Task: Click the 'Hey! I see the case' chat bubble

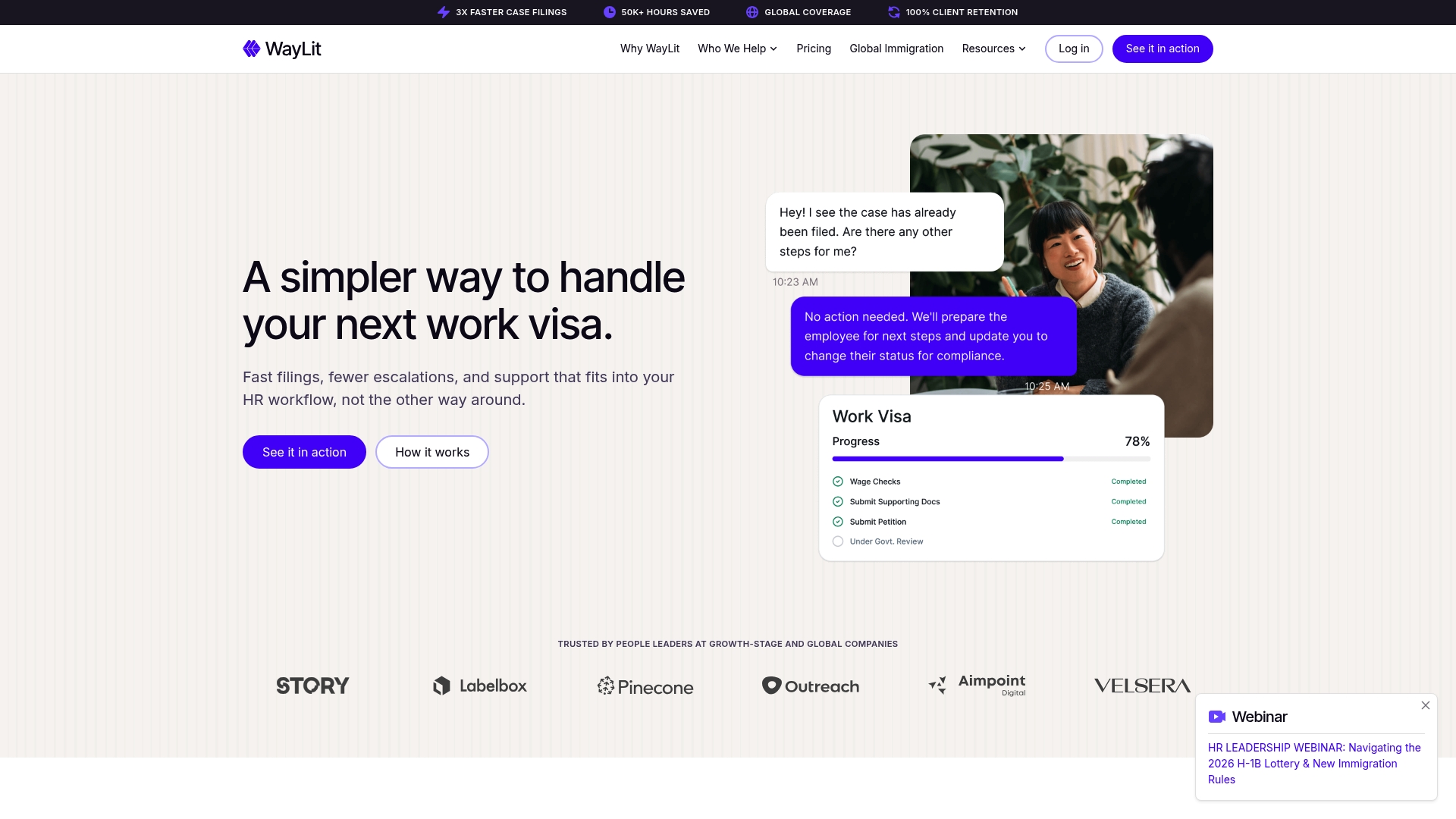Action: pos(884,232)
